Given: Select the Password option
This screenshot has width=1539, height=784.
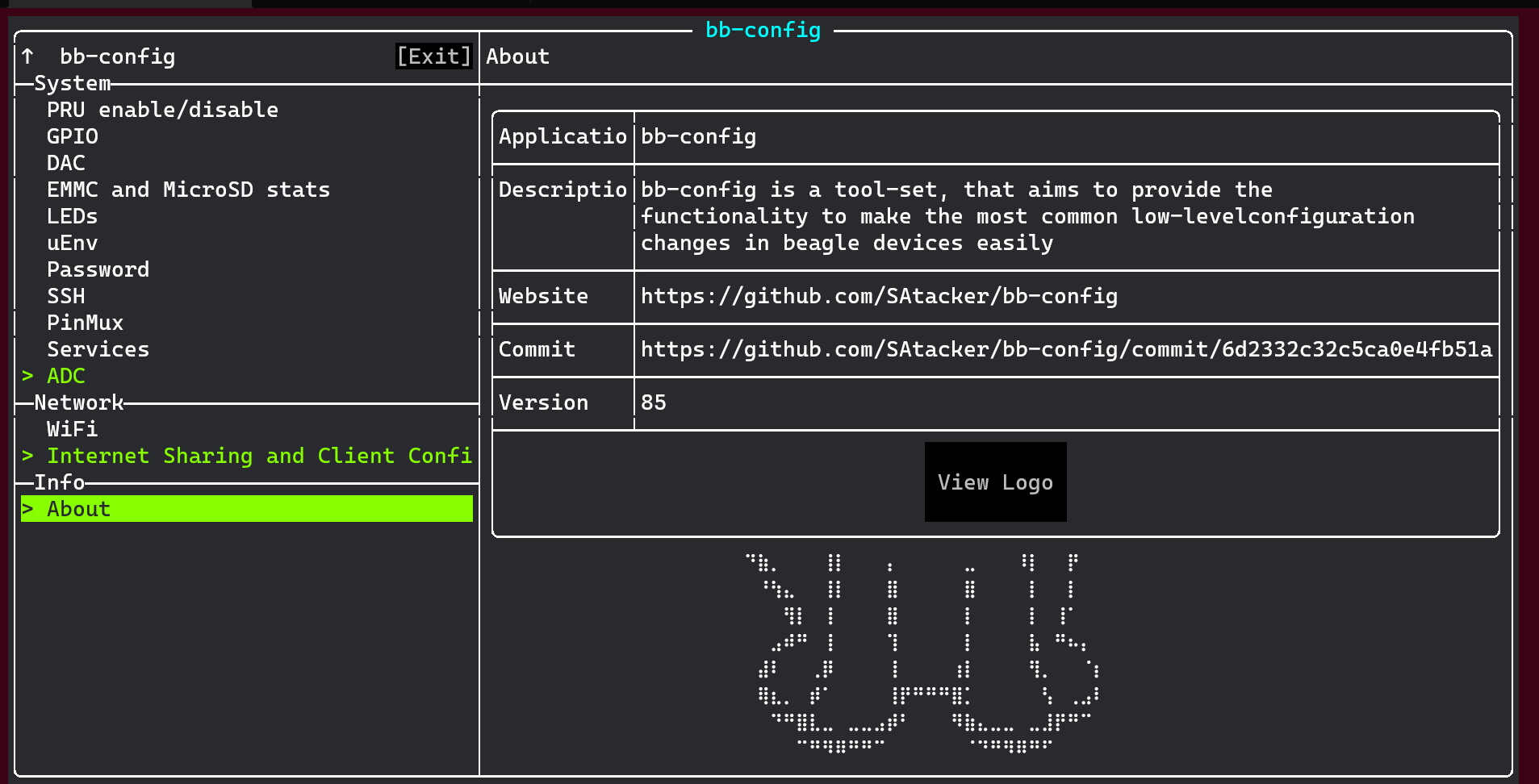Looking at the screenshot, I should (98, 269).
